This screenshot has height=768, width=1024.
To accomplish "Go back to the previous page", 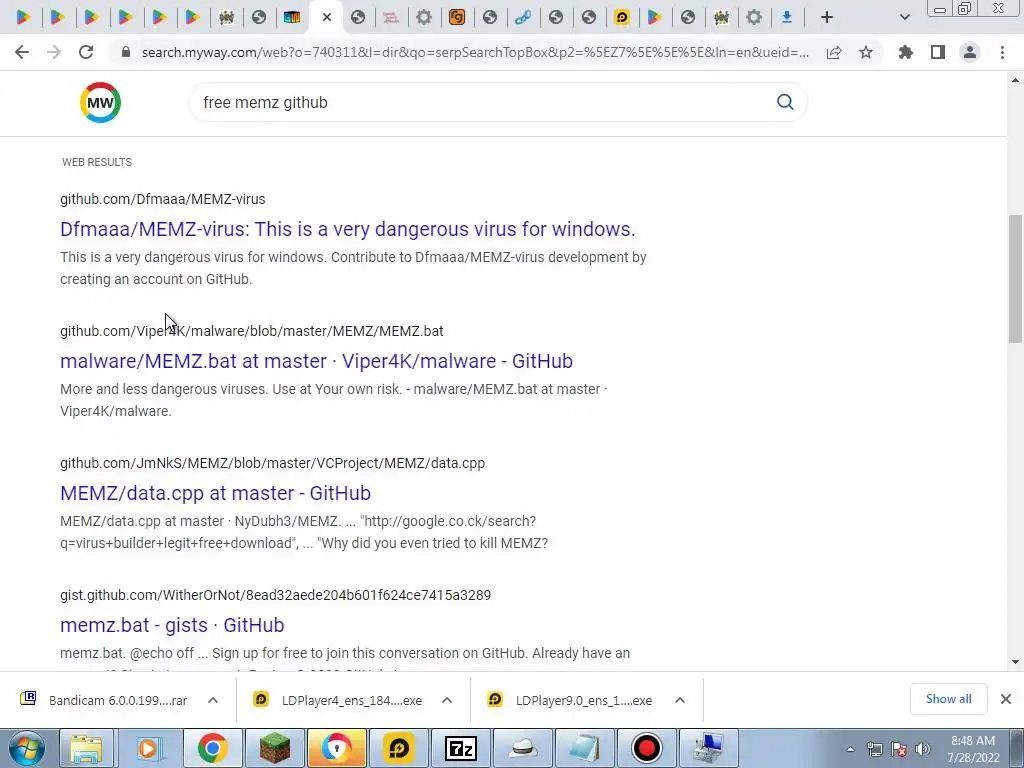I will click(22, 52).
